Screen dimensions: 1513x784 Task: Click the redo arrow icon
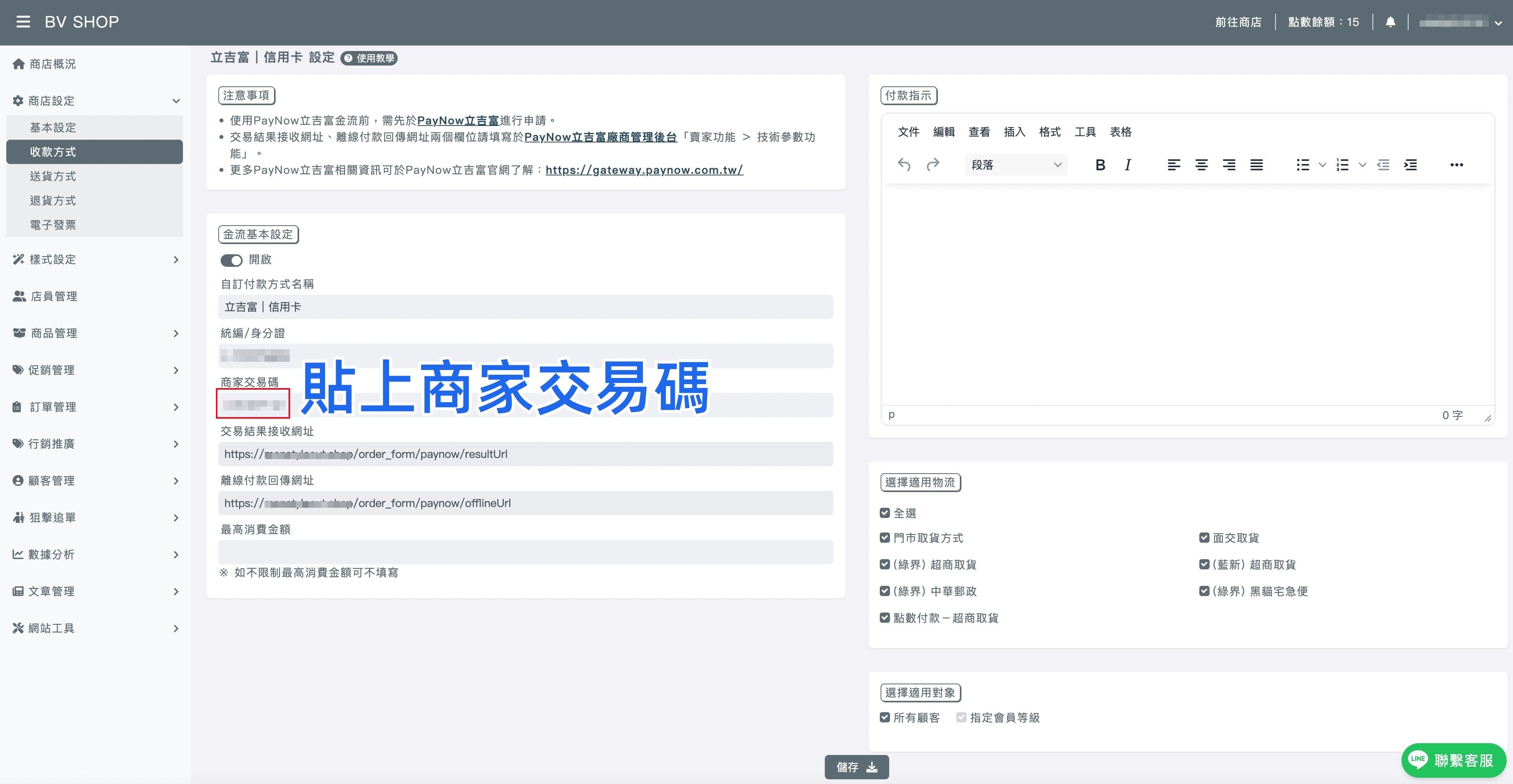click(933, 165)
